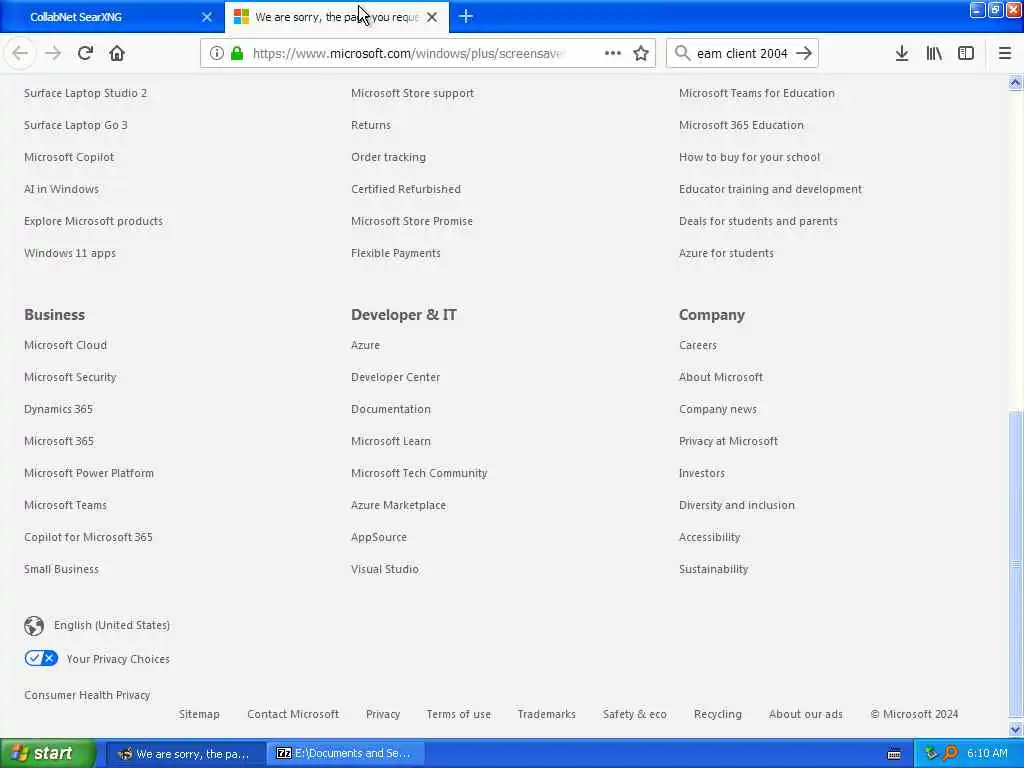The height and width of the screenshot is (768, 1024).
Task: Visit the Dynamics 365 link
Action: coord(58,409)
